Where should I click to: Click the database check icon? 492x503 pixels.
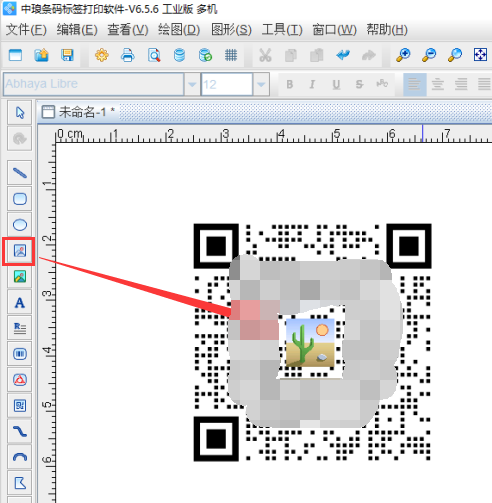pyautogui.click(x=205, y=55)
